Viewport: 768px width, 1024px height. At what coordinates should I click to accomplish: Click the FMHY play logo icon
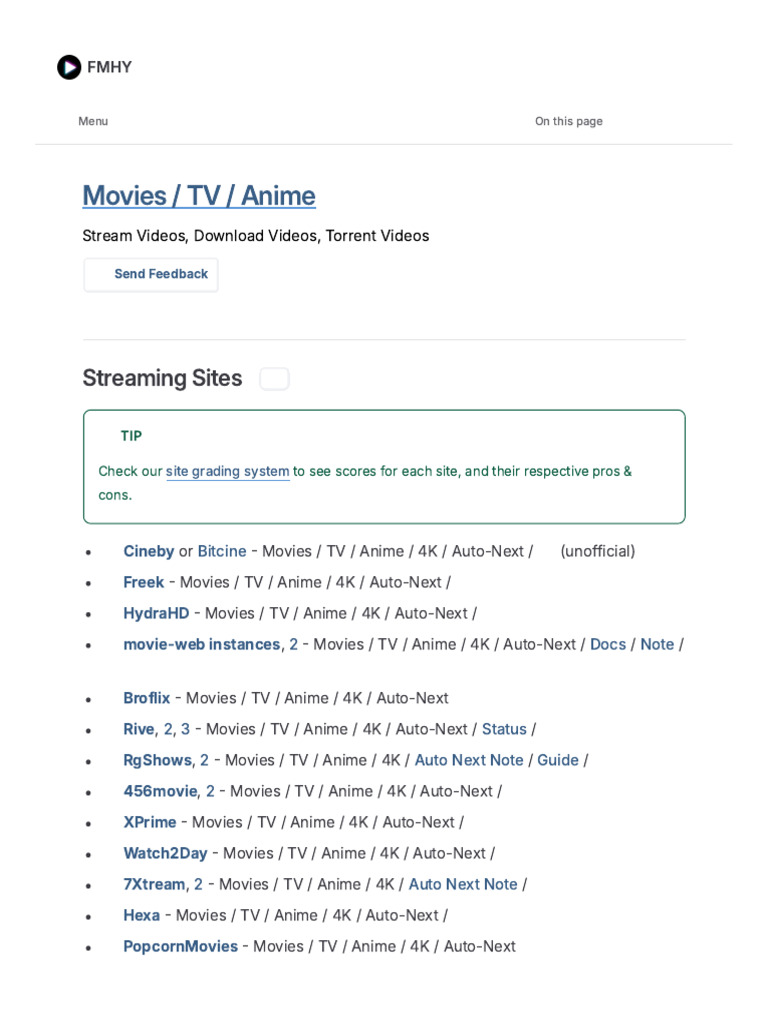pyautogui.click(x=69, y=67)
